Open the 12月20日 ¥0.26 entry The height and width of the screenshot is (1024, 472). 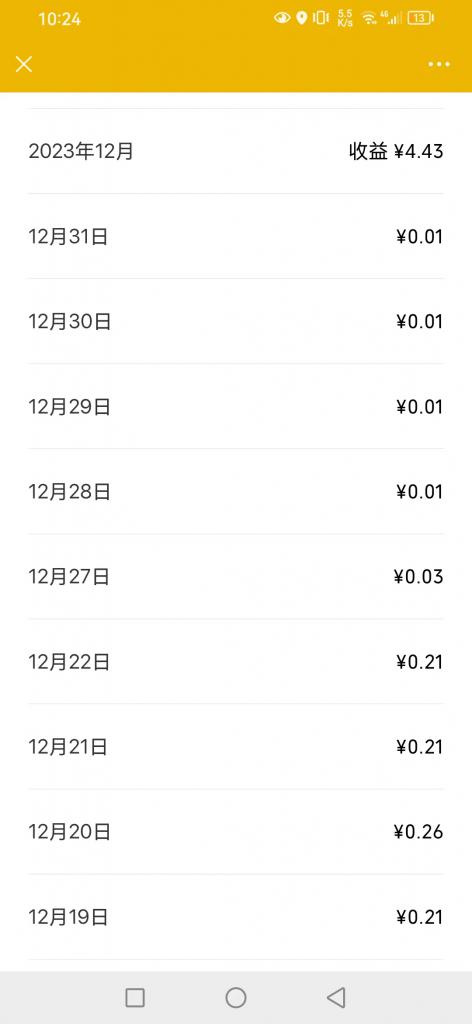[236, 831]
